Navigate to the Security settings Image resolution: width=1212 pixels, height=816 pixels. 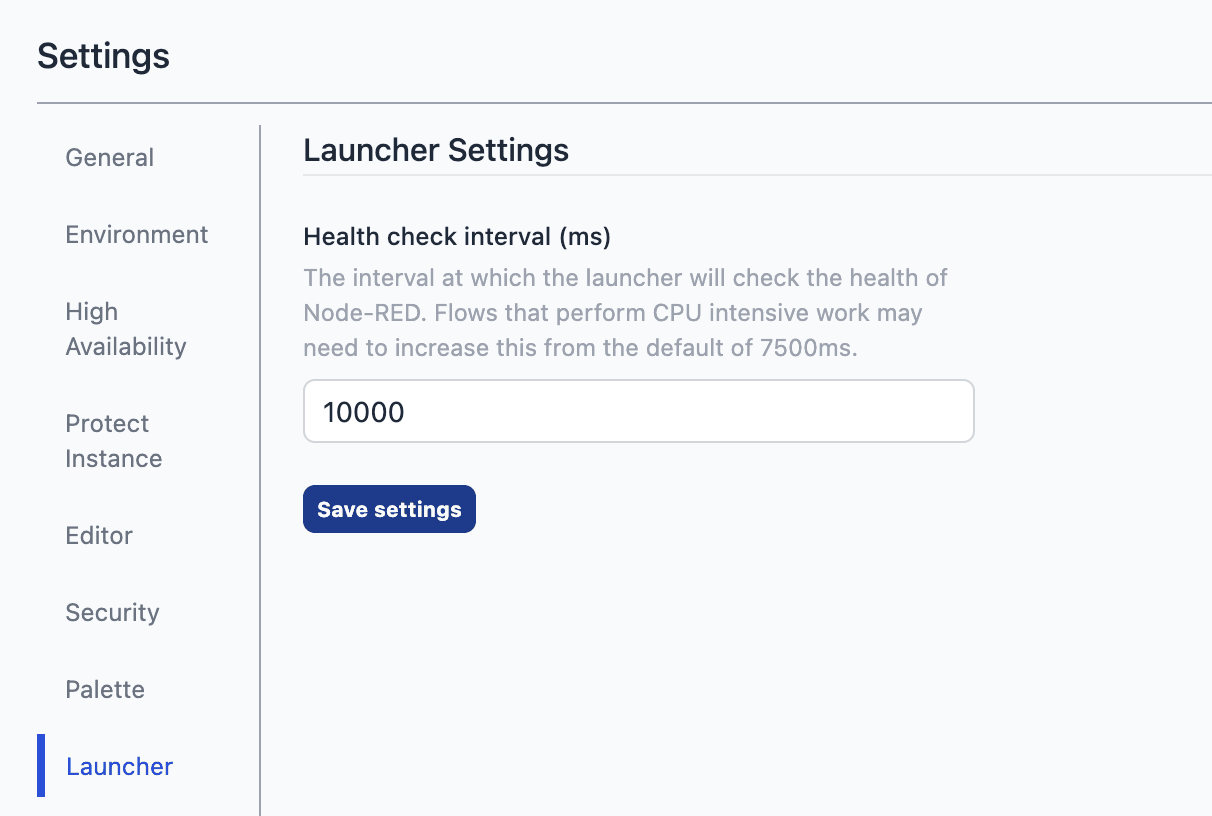tap(112, 612)
